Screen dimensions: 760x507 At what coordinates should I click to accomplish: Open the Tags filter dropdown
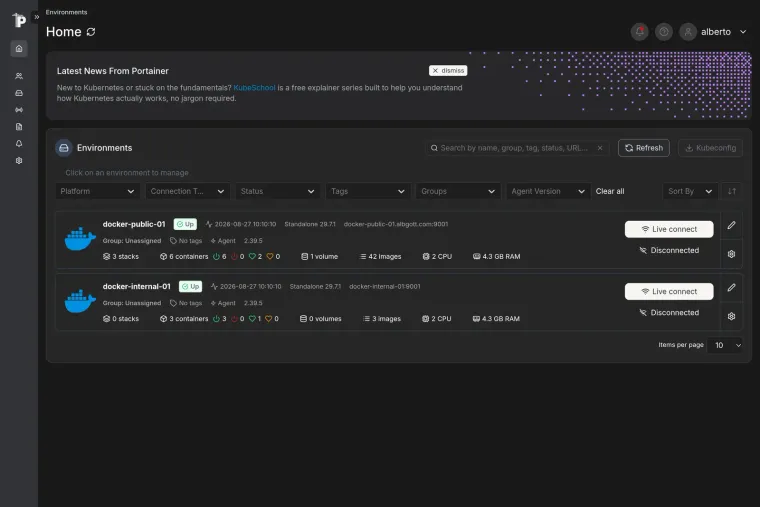pyautogui.click(x=368, y=191)
